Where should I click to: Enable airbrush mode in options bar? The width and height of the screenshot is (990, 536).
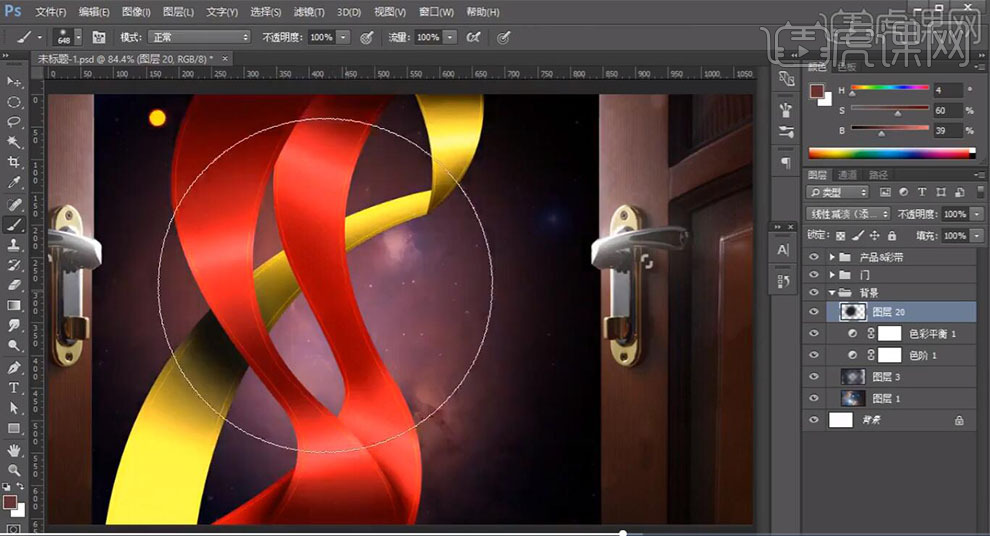pyautogui.click(x=473, y=37)
